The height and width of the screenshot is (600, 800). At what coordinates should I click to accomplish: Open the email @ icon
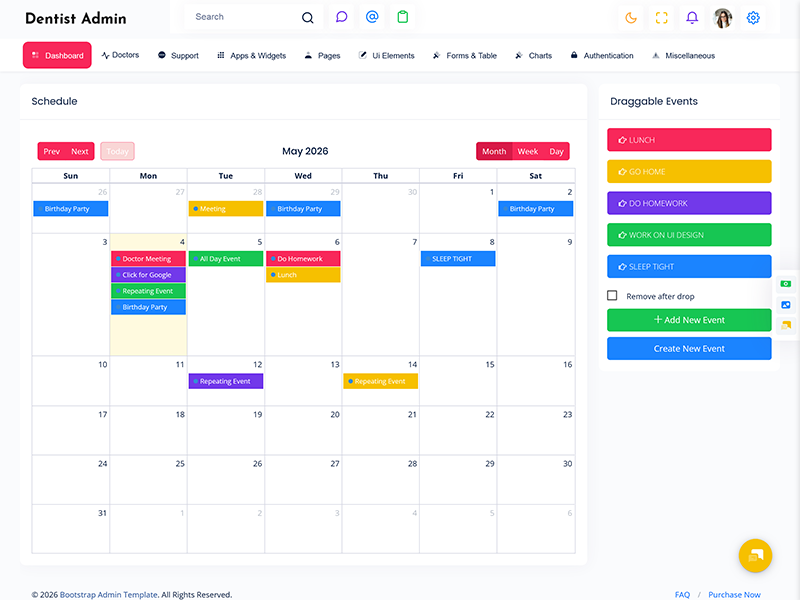pyautogui.click(x=372, y=17)
